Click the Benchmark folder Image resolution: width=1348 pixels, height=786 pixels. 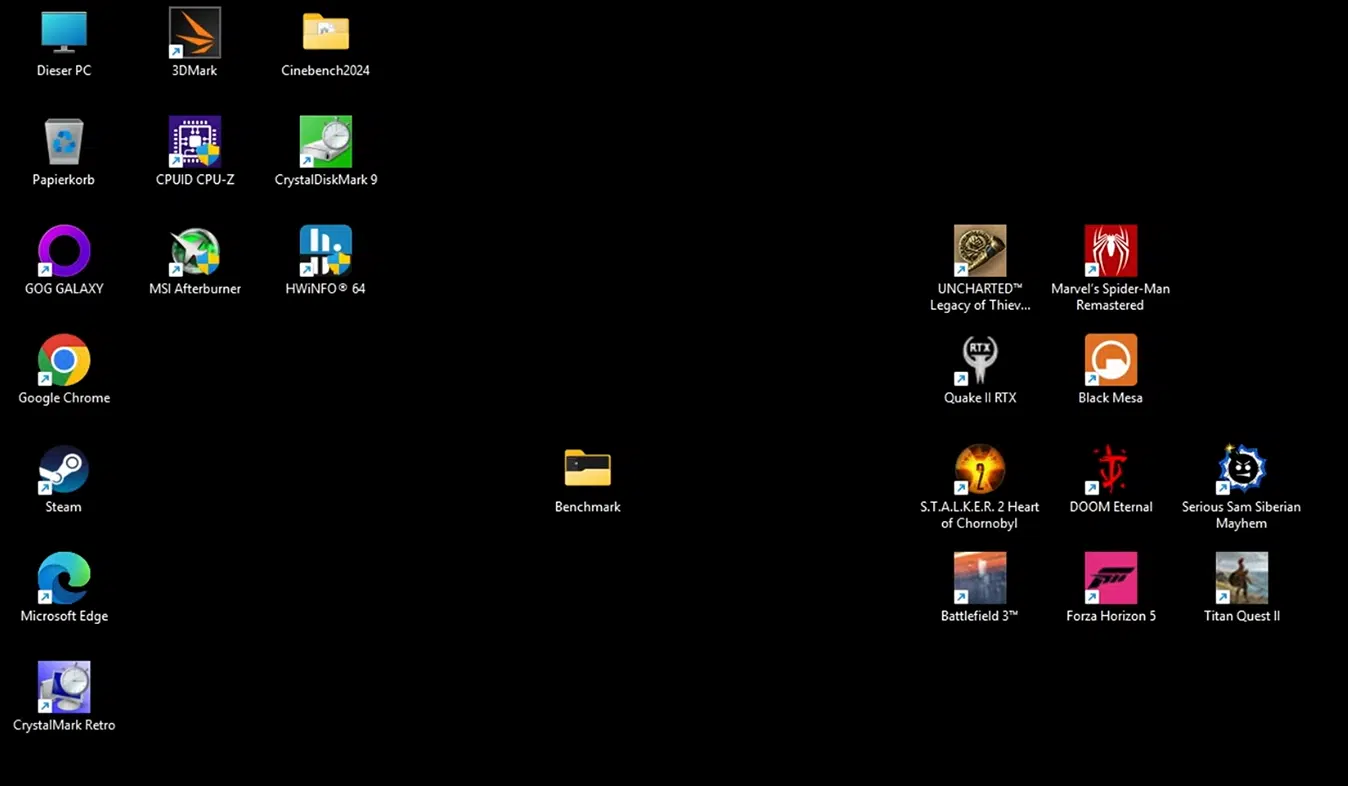tap(588, 470)
